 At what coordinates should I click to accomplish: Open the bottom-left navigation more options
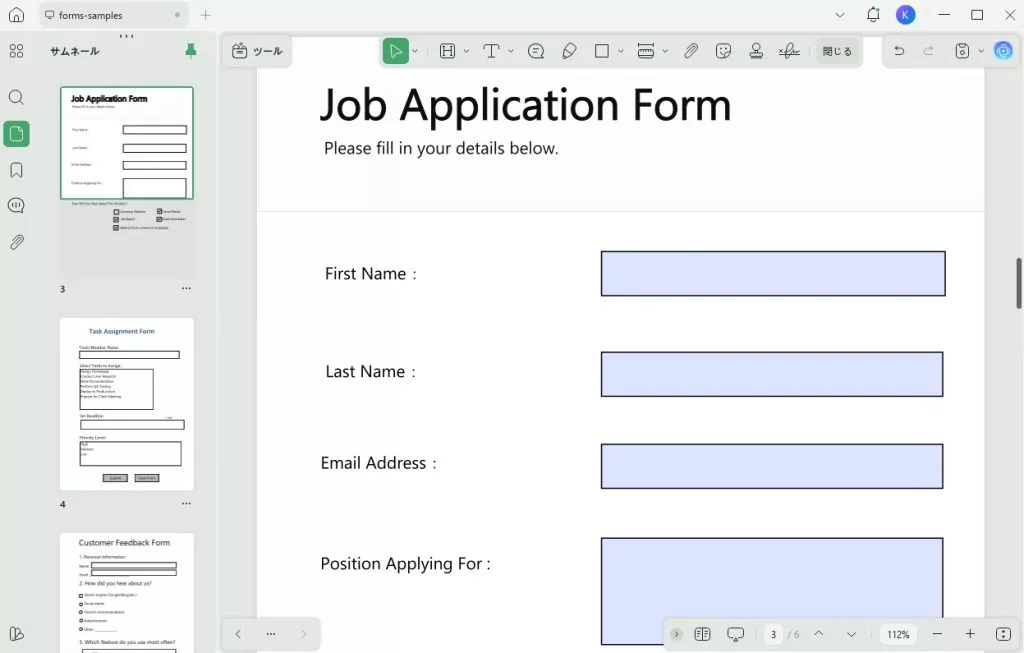(x=271, y=634)
